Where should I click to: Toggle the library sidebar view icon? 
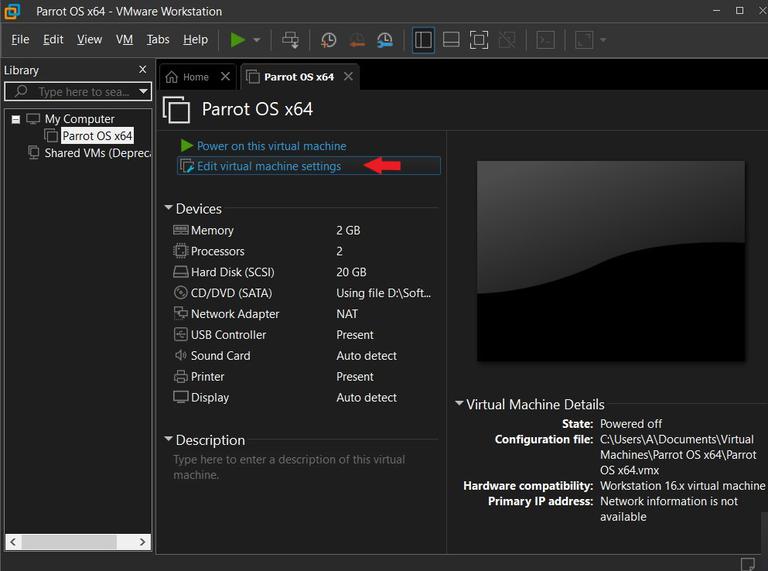tap(423, 40)
